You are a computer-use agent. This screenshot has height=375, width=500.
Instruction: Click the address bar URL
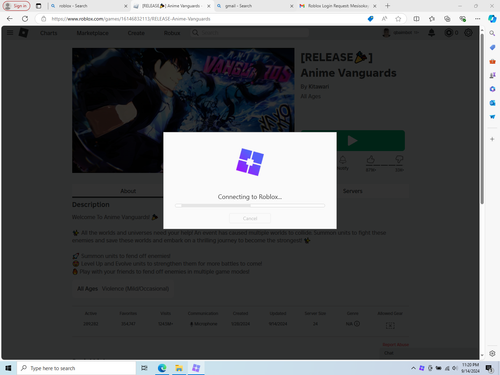point(131,19)
